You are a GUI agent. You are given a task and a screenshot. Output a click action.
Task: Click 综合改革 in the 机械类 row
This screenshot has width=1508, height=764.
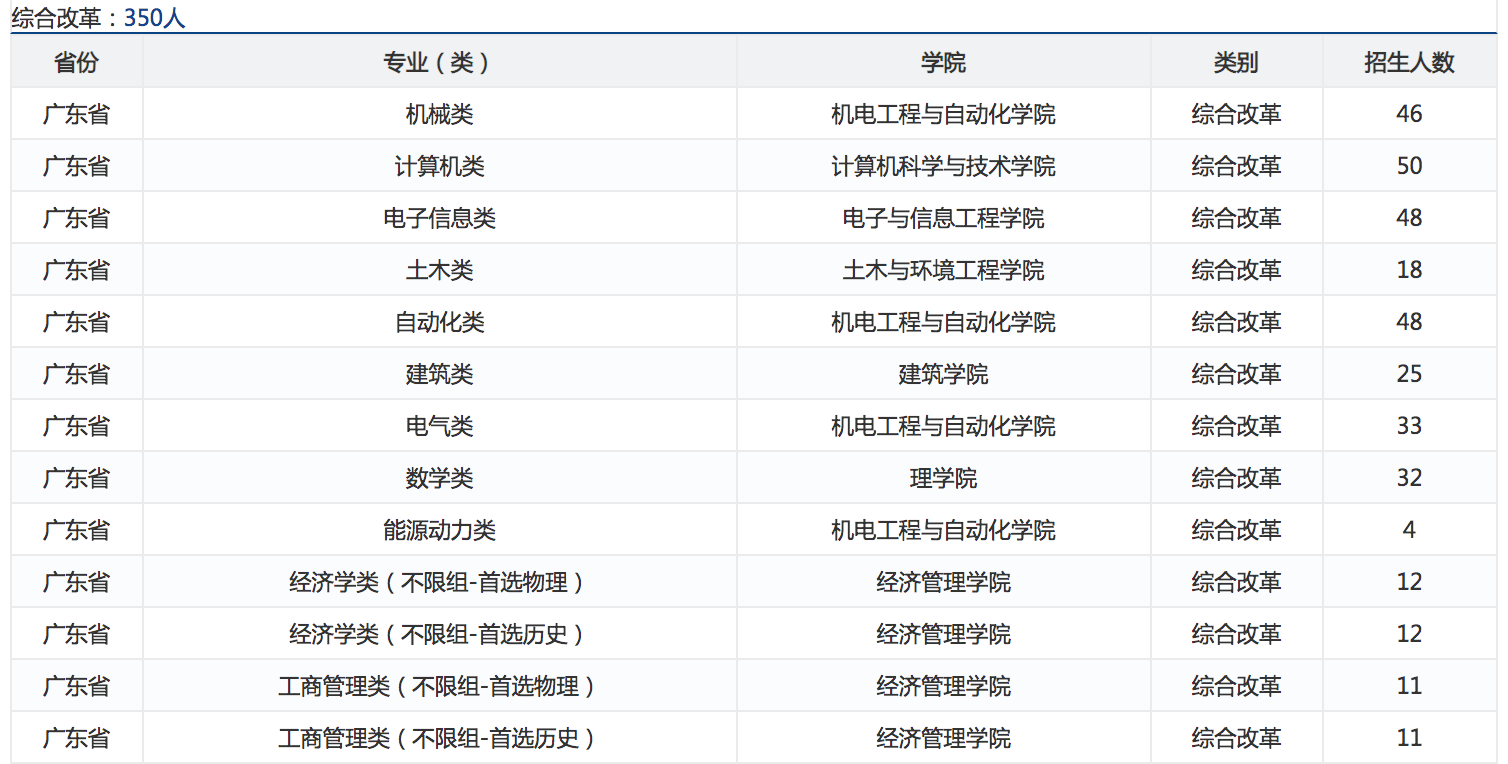pyautogui.click(x=1236, y=114)
